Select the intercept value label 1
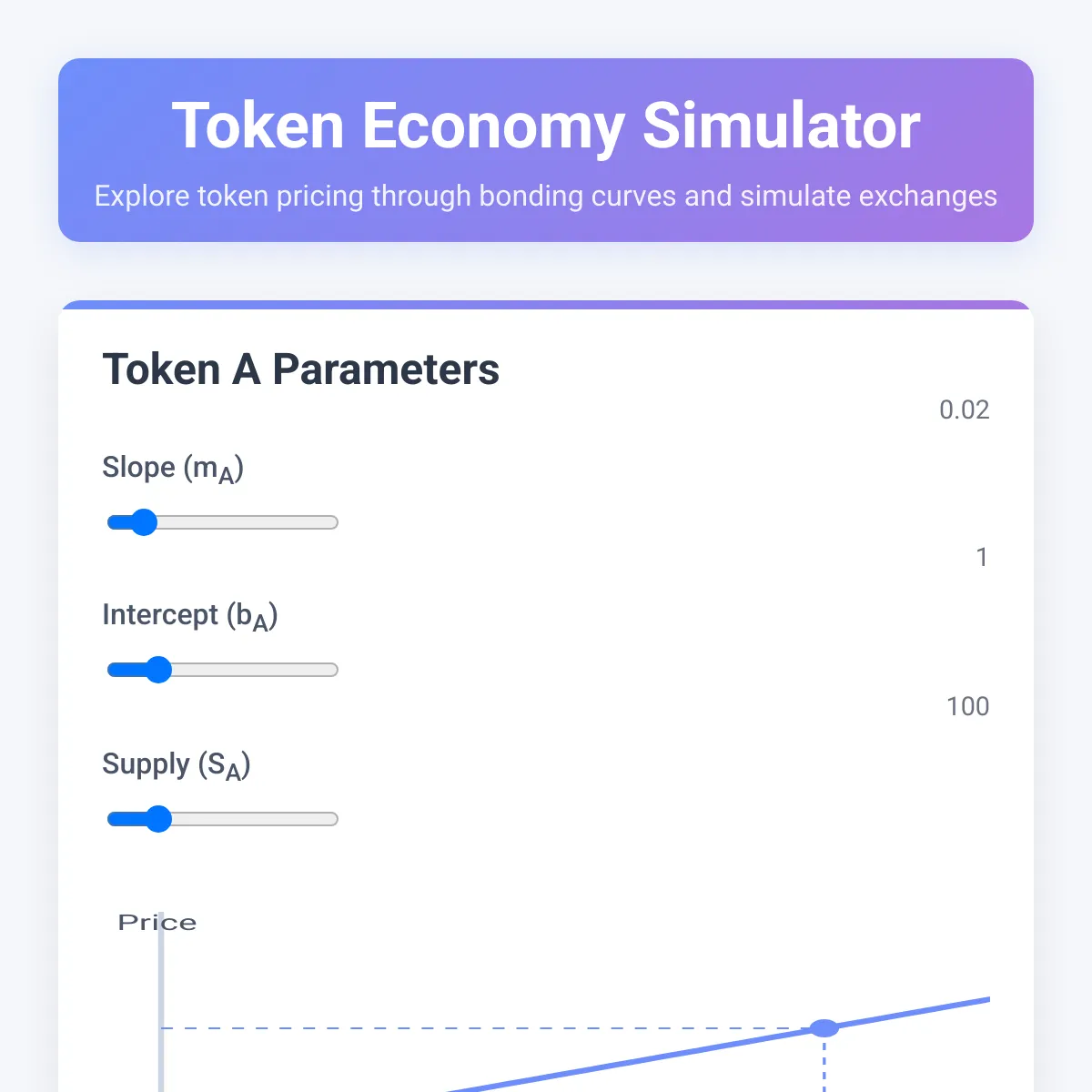The height and width of the screenshot is (1092, 1092). (982, 558)
